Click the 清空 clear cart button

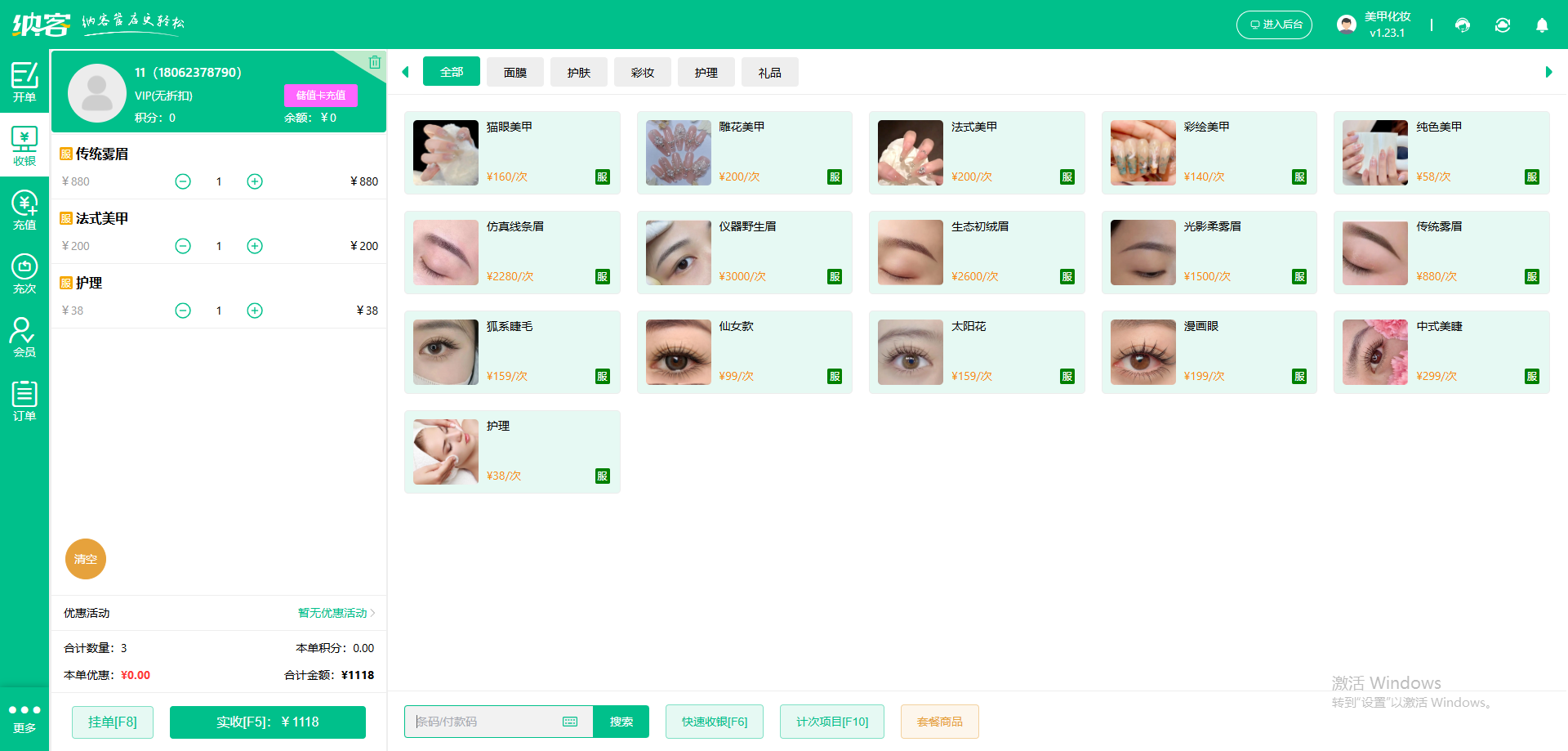pyautogui.click(x=86, y=559)
